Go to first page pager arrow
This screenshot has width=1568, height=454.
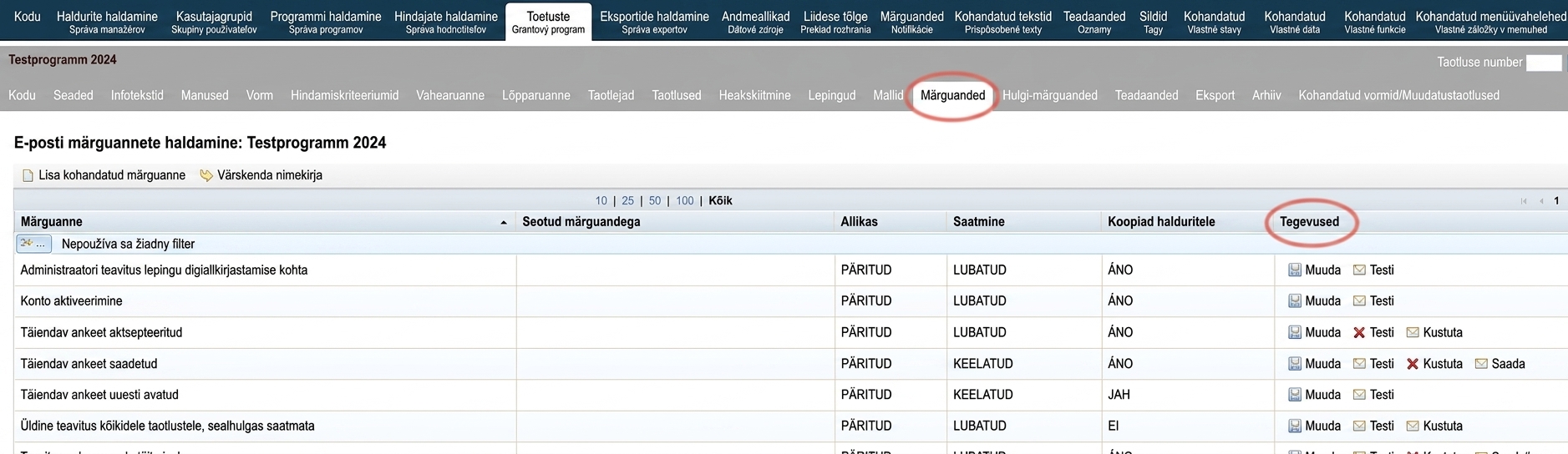[x=1524, y=201]
